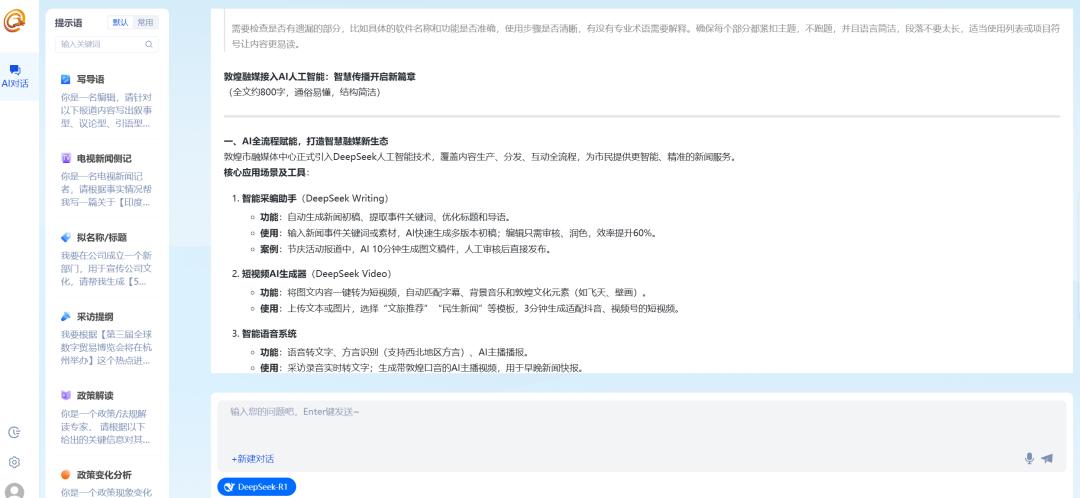This screenshot has height=498, width=1080.
Task: Click the 政策变化分析 prompt icon
Action: coord(65,475)
